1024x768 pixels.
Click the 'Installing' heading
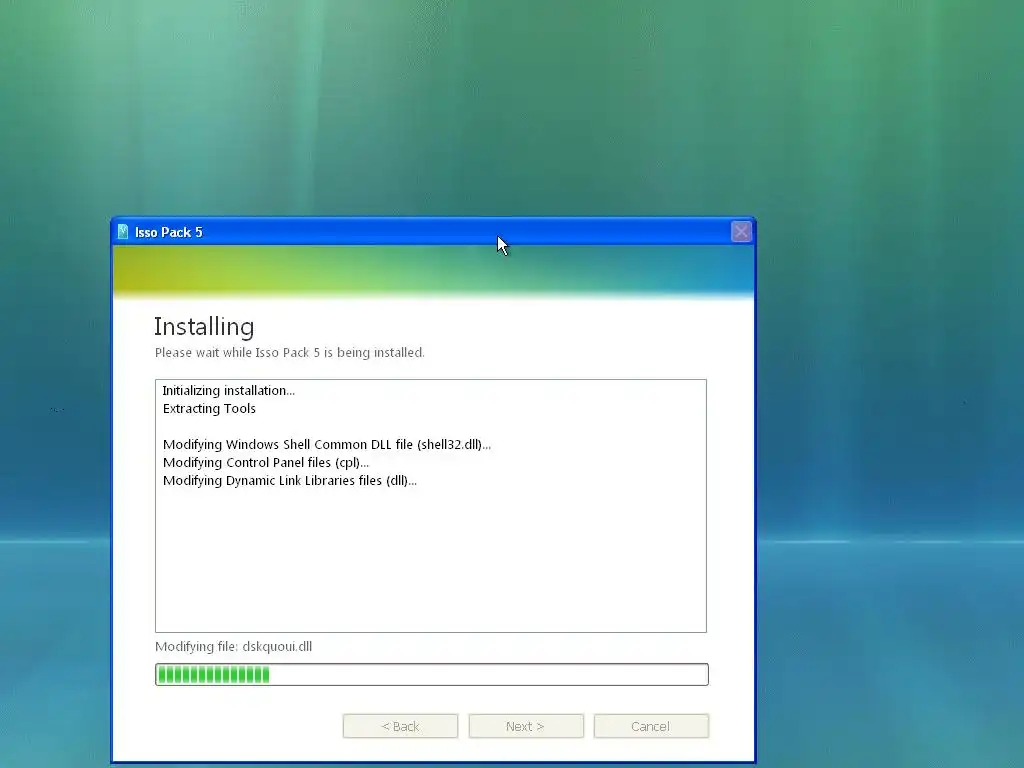(x=204, y=327)
